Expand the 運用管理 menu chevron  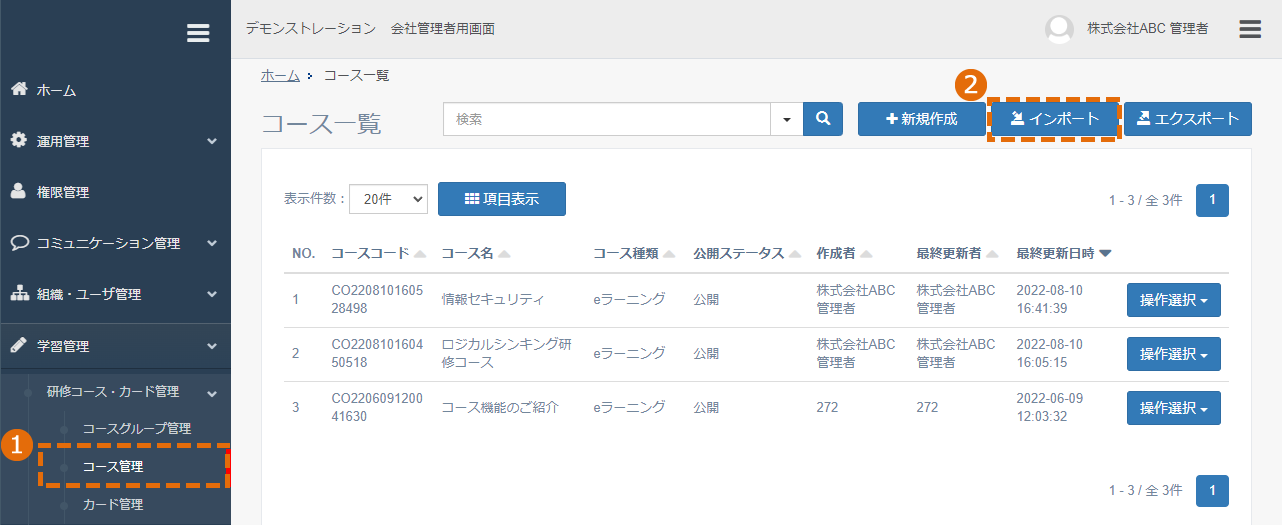(x=212, y=142)
